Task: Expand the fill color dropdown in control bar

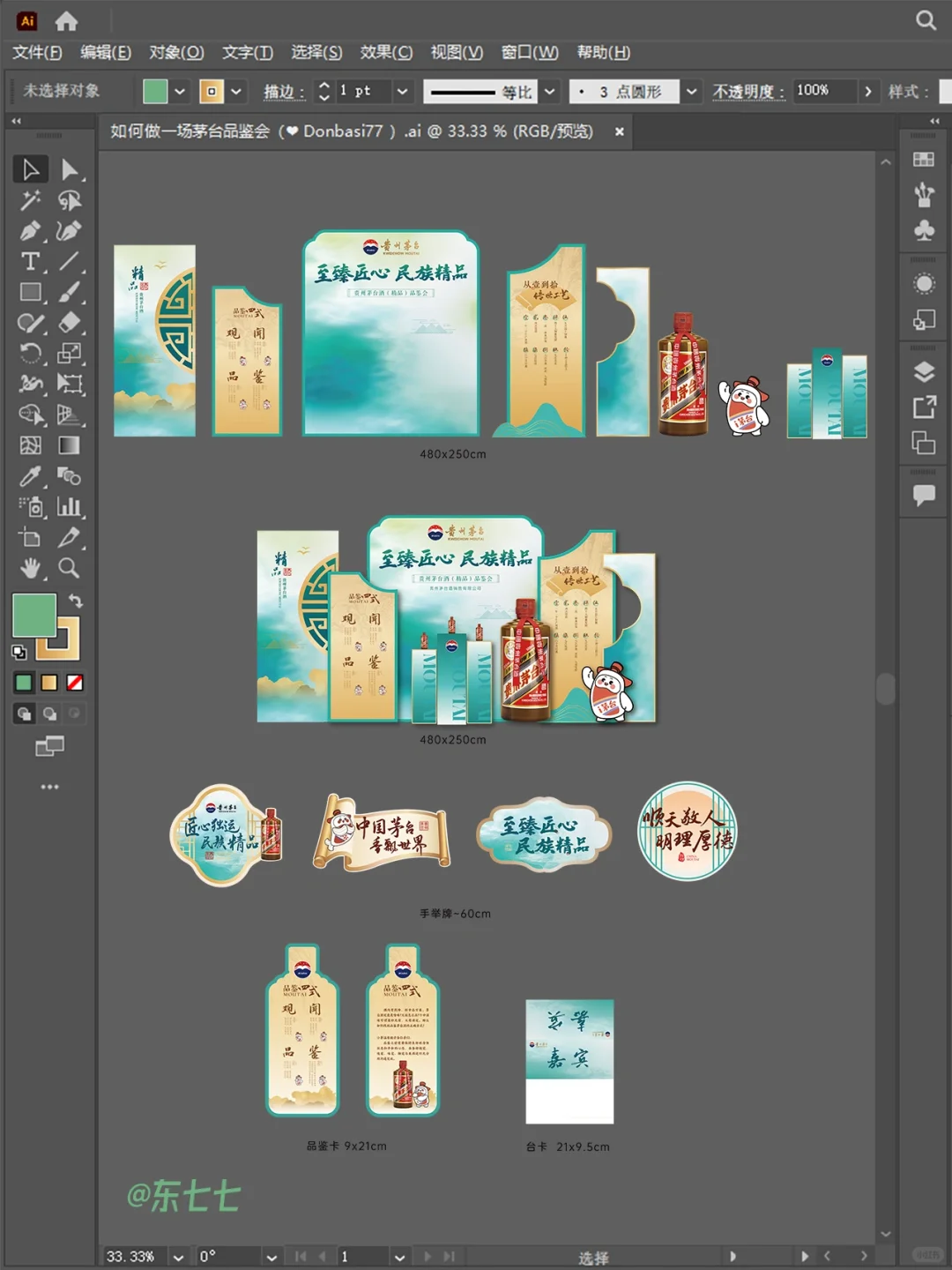Action: [180, 91]
